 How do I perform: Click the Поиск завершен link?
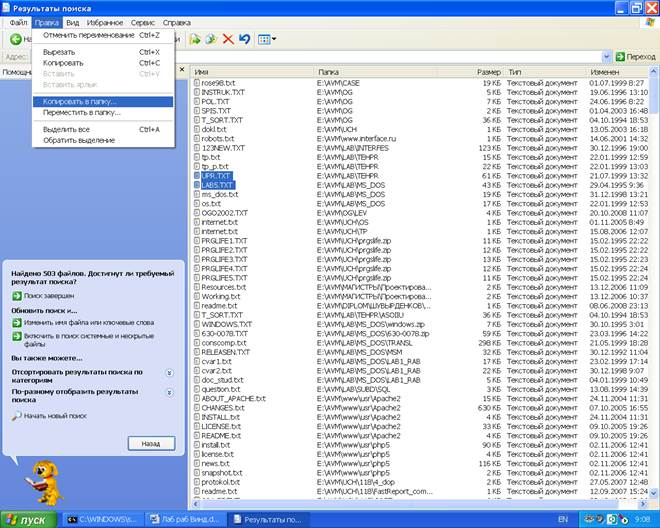click(49, 296)
